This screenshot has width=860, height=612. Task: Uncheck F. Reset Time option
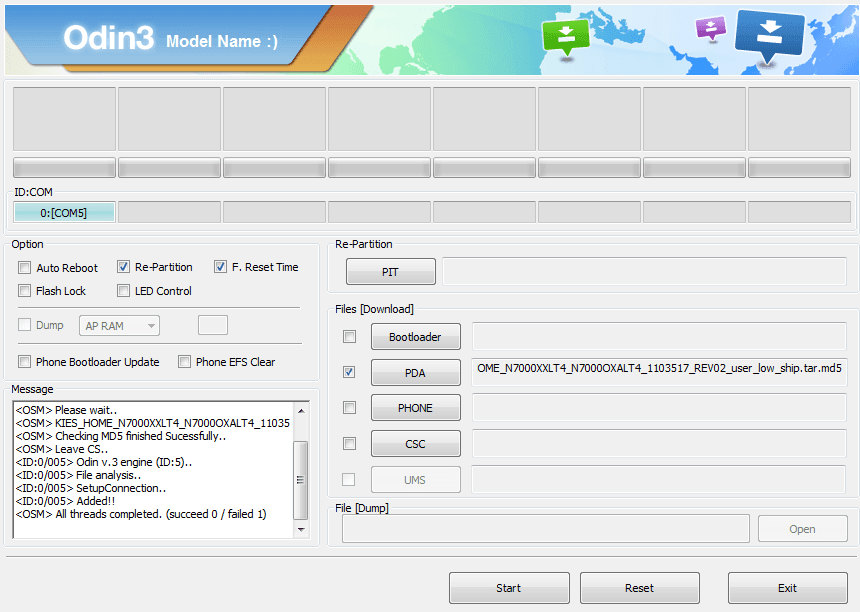[220, 267]
